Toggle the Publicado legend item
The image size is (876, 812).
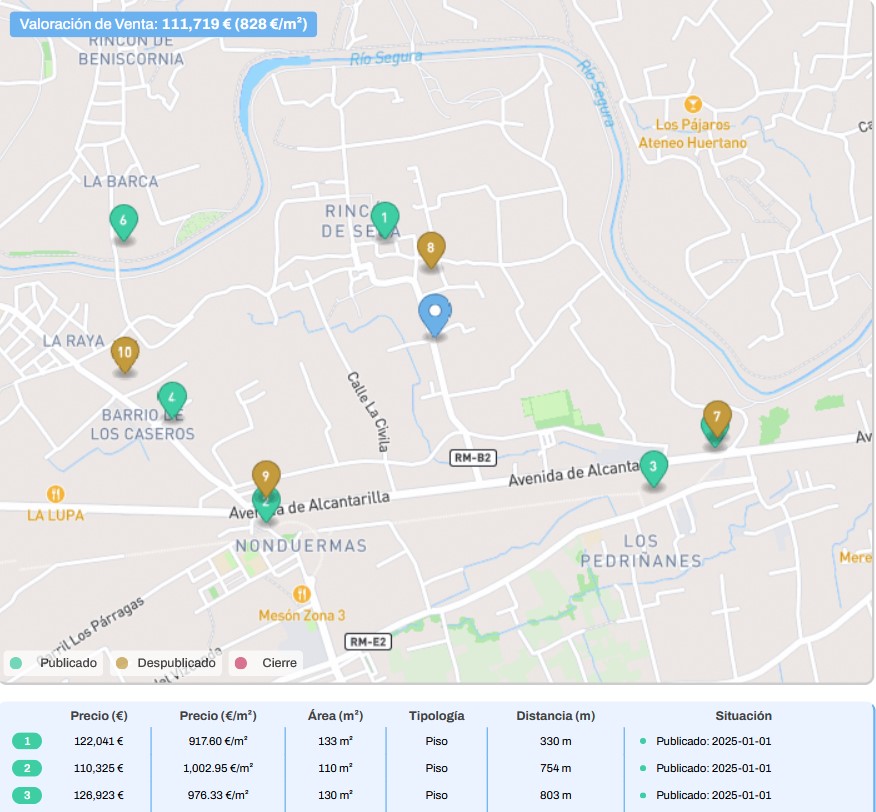(55, 663)
